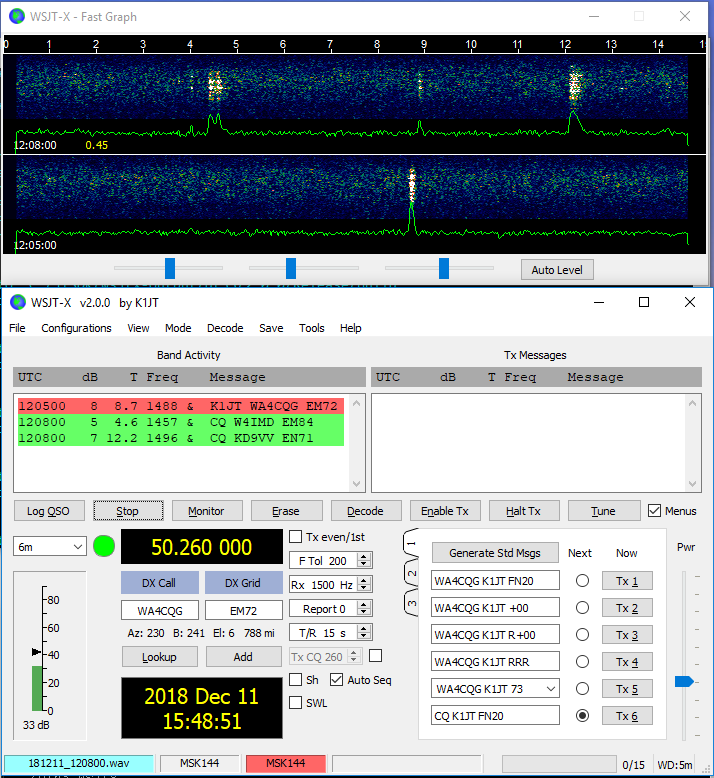Click the globe icon in Fast Graph window
The image size is (714, 778).
coord(17,16)
